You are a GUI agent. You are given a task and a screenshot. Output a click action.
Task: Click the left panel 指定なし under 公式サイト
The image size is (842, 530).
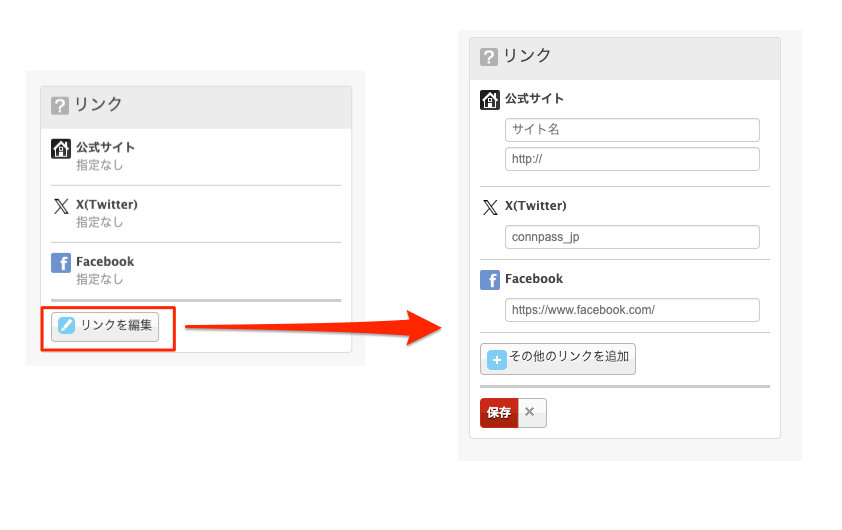tap(100, 165)
